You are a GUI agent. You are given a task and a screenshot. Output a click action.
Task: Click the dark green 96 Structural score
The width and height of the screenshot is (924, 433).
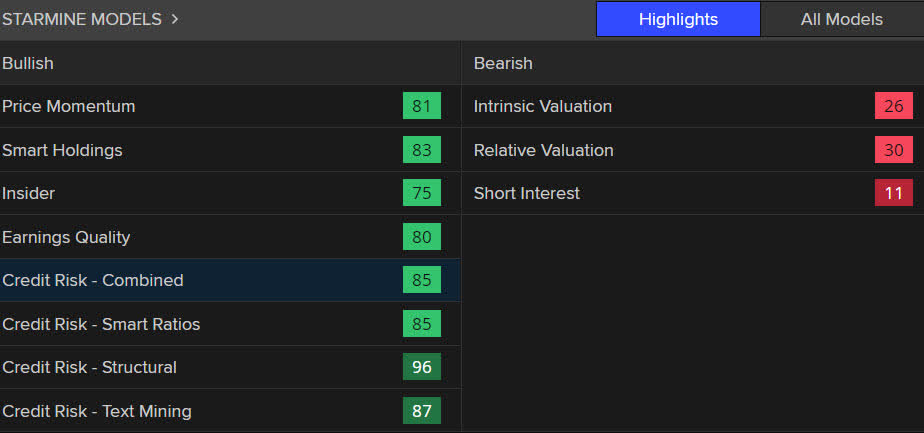pyautogui.click(x=422, y=367)
